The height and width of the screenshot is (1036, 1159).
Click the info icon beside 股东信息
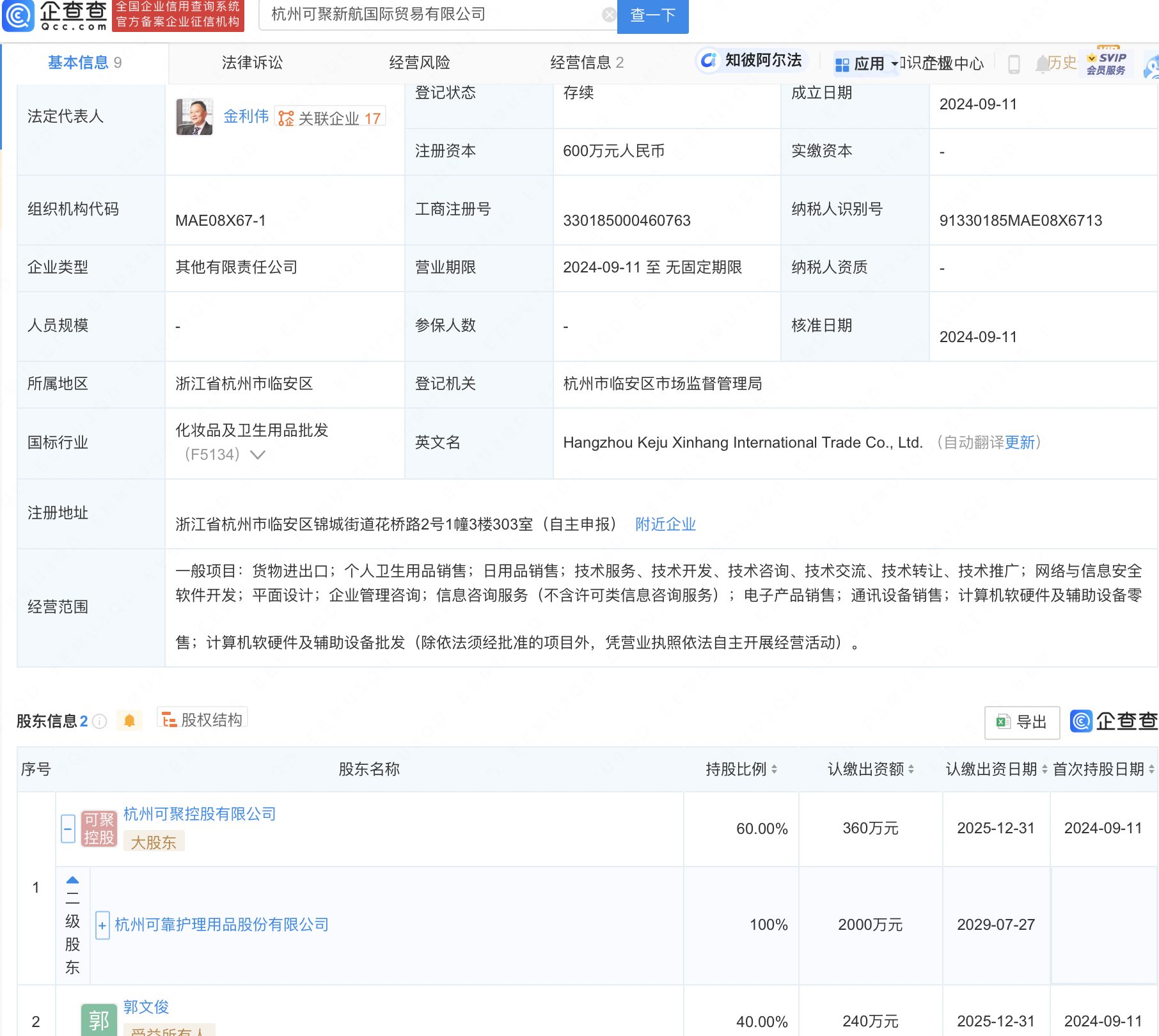[100, 721]
